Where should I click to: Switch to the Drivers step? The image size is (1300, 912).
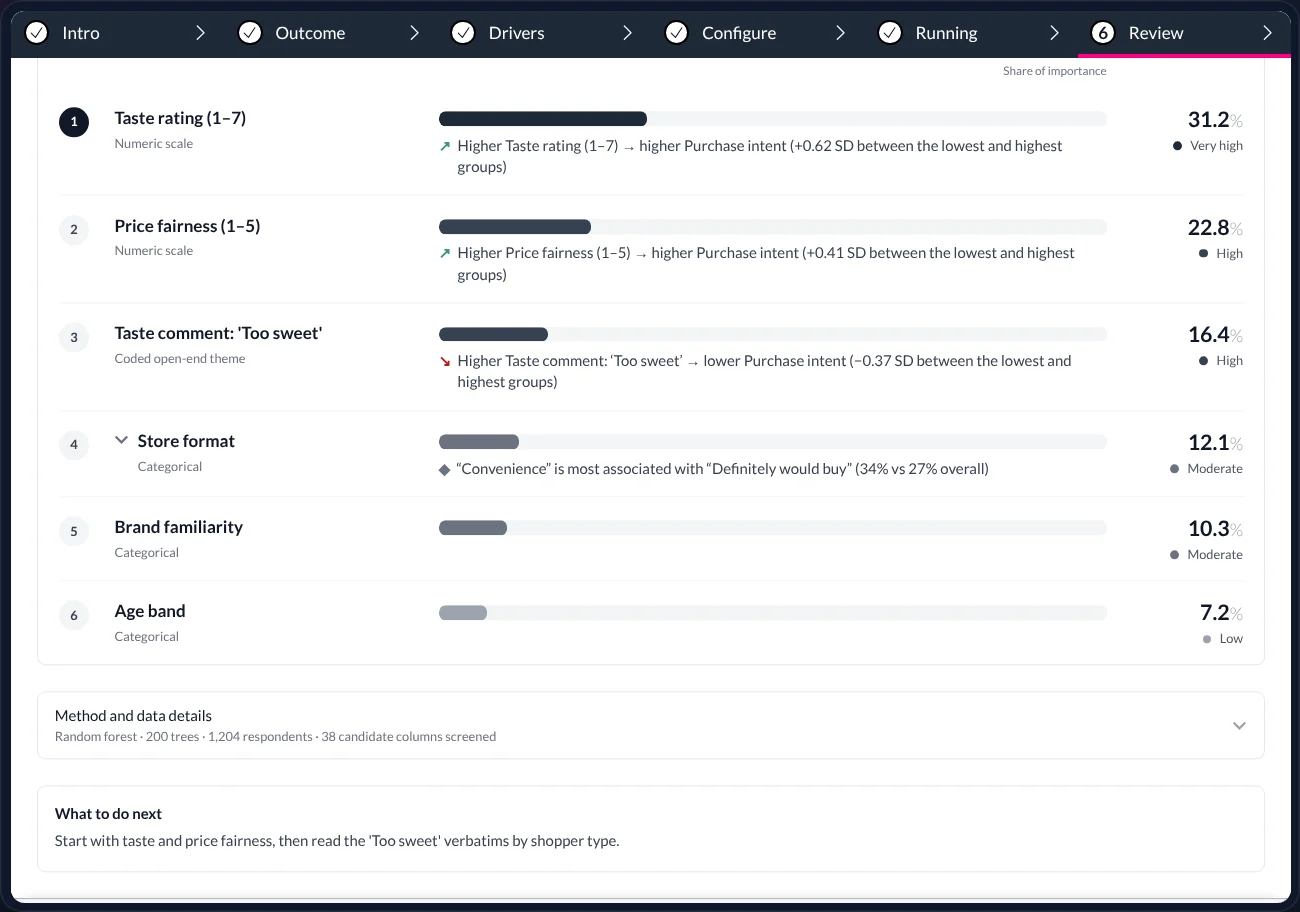(x=544, y=33)
